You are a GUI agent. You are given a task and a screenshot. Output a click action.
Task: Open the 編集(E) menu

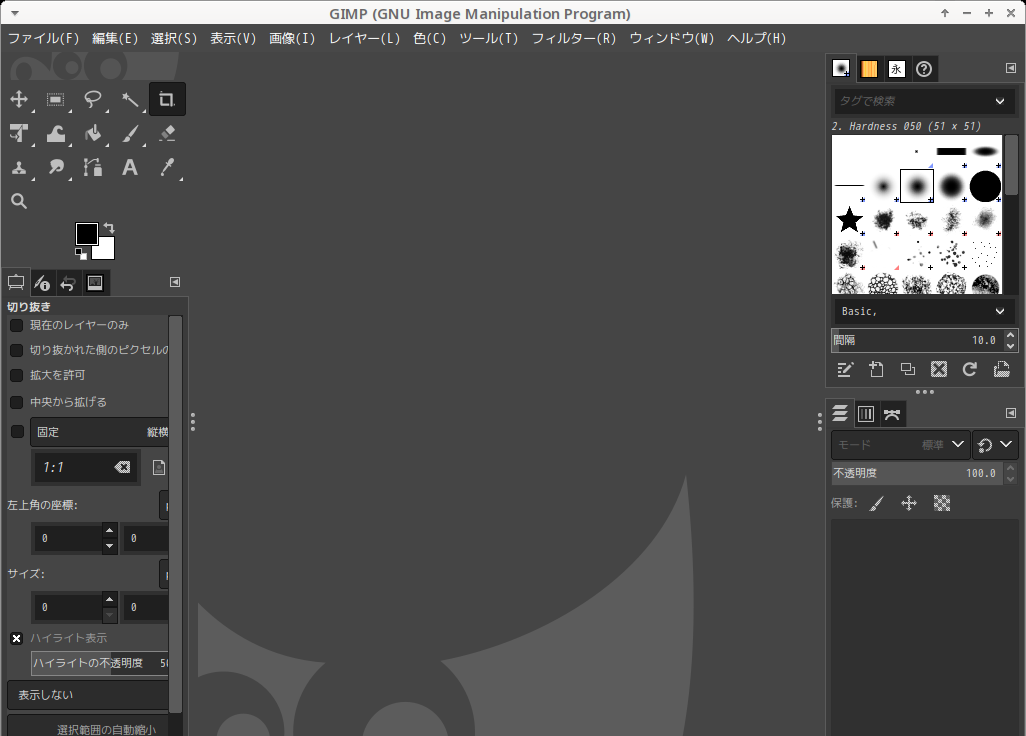115,39
